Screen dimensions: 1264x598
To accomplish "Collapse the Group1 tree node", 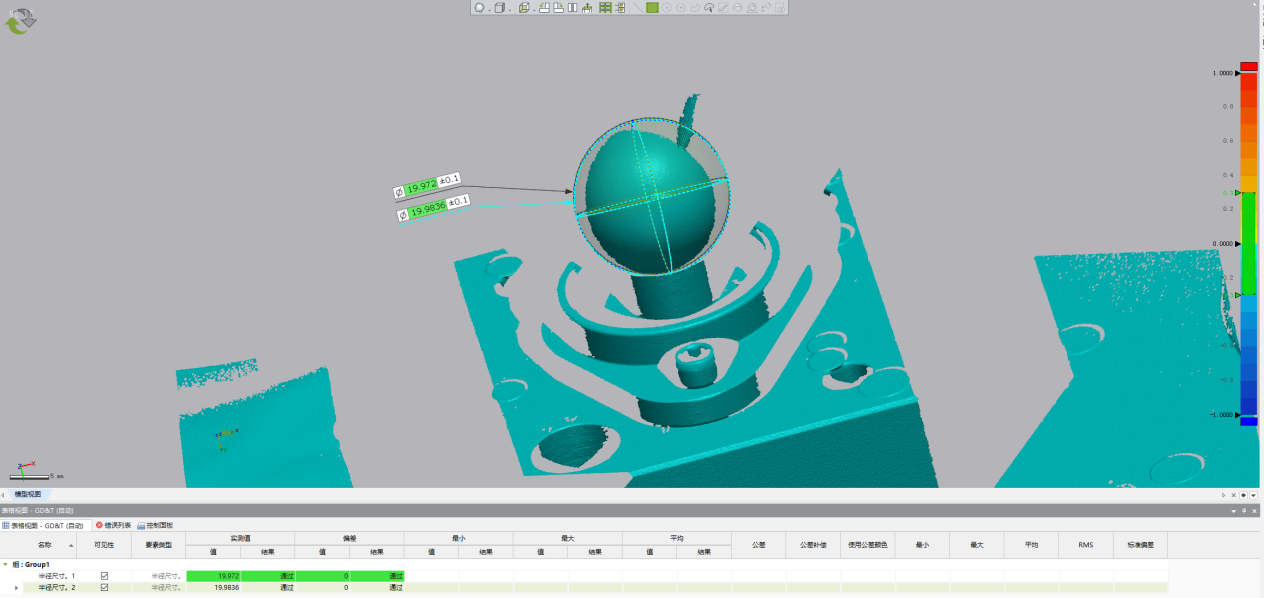I will point(5,564).
